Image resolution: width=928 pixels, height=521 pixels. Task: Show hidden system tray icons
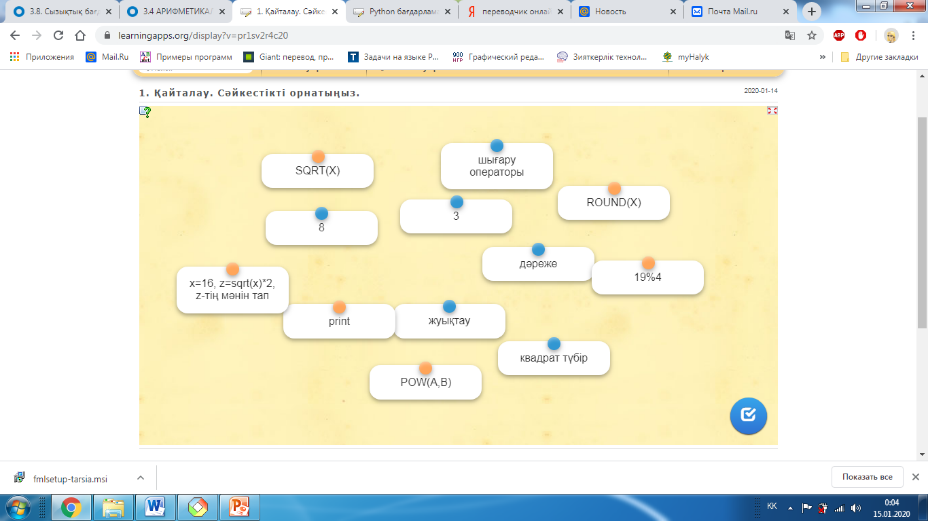point(790,508)
